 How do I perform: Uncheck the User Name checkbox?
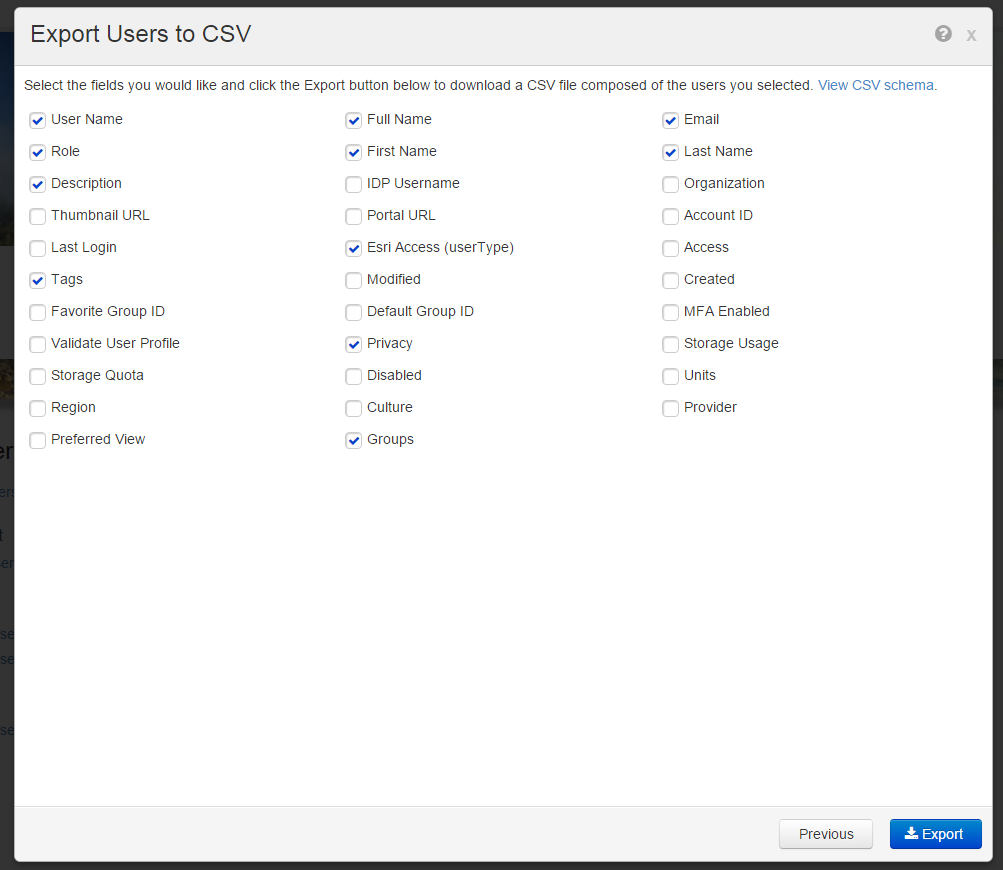[38, 121]
